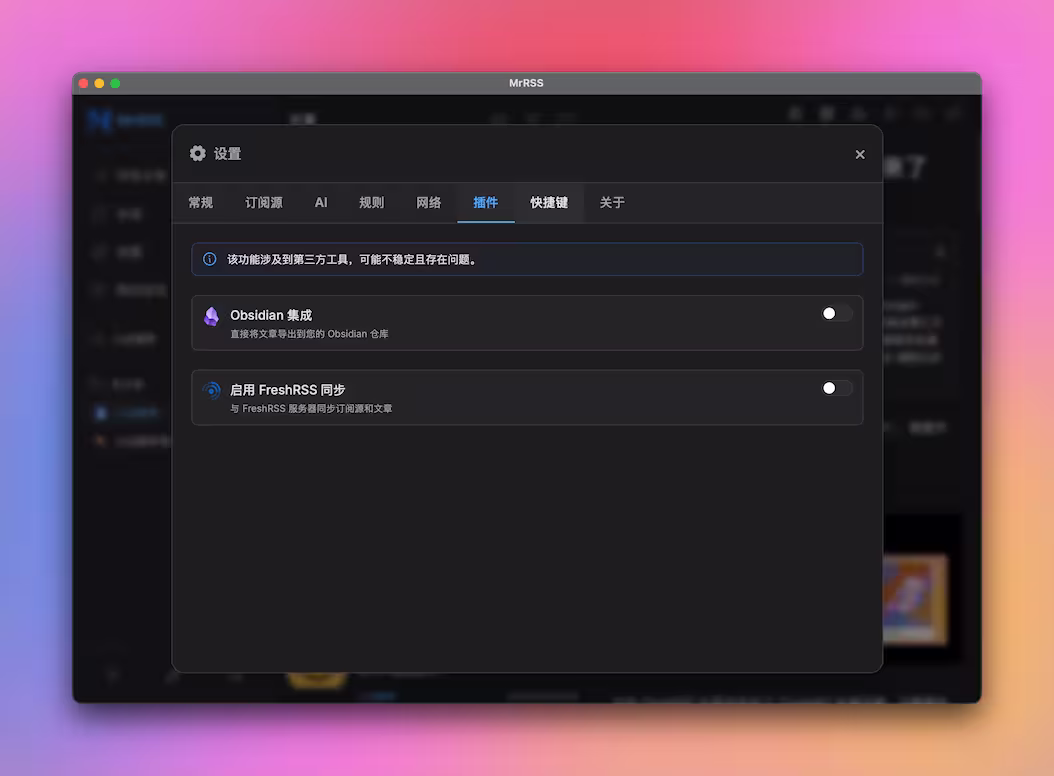Open the 关于 tab

coord(612,202)
